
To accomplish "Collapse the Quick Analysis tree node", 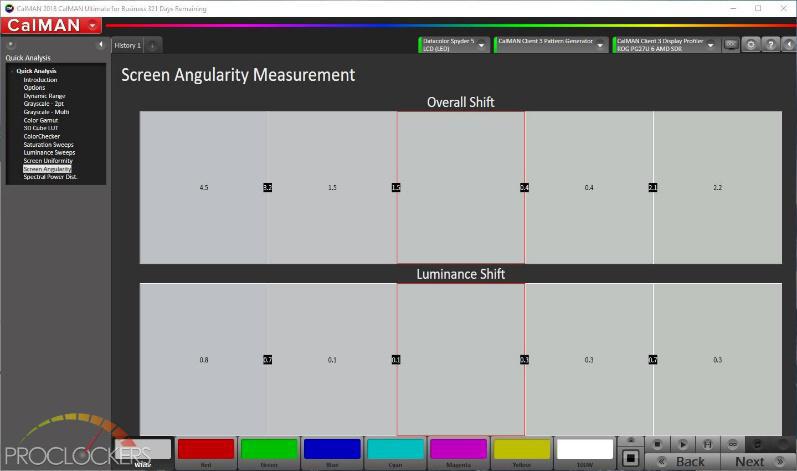I will [12, 71].
